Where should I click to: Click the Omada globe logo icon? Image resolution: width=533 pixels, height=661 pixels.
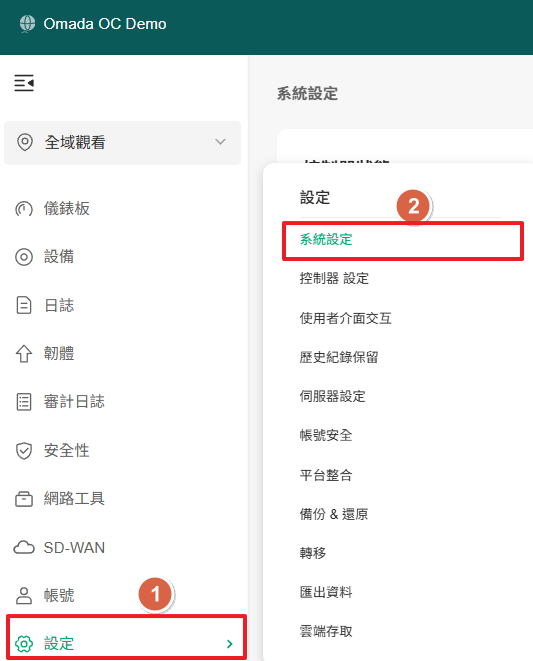(27, 24)
